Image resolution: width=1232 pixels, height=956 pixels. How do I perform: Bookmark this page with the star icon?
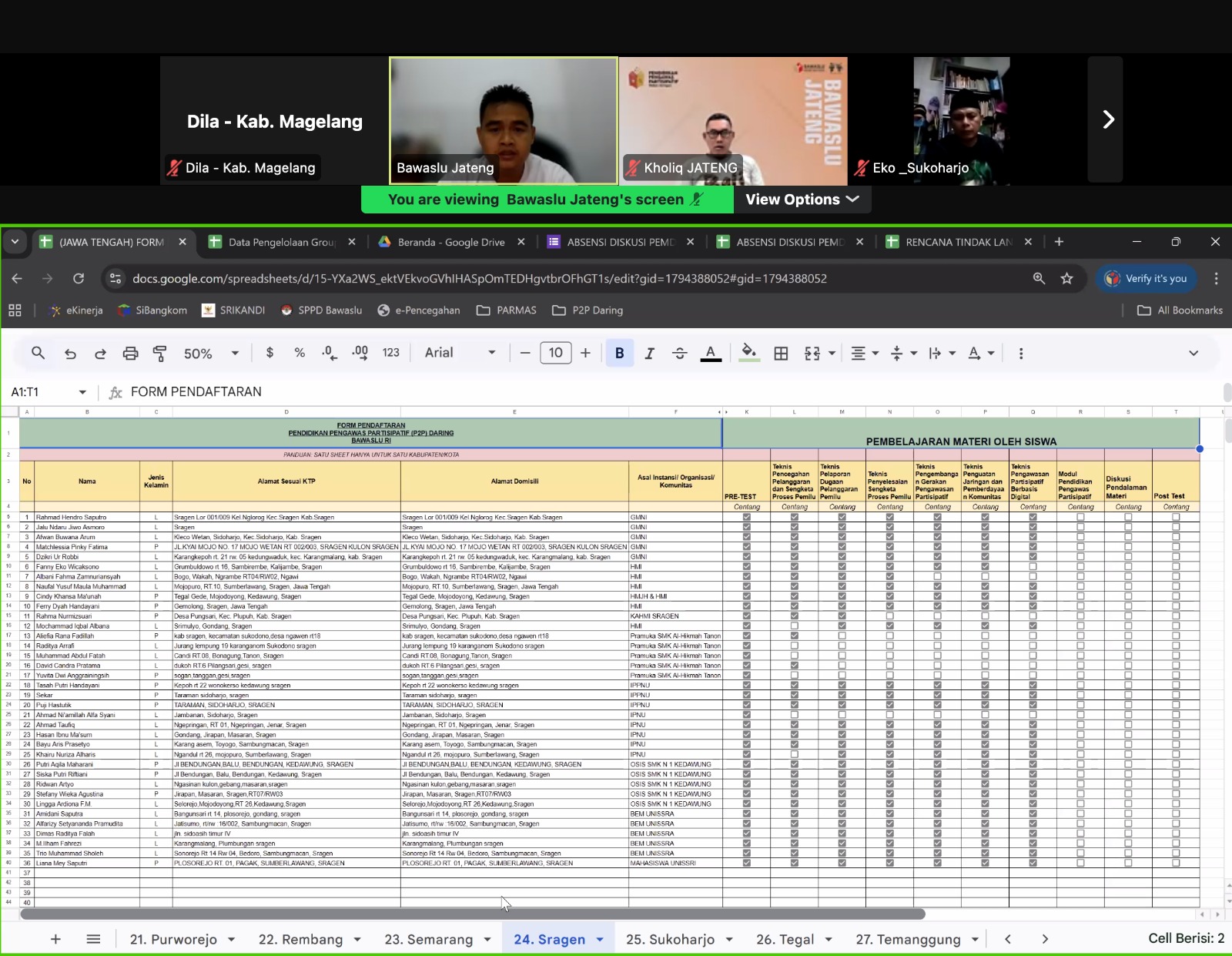coord(1066,279)
